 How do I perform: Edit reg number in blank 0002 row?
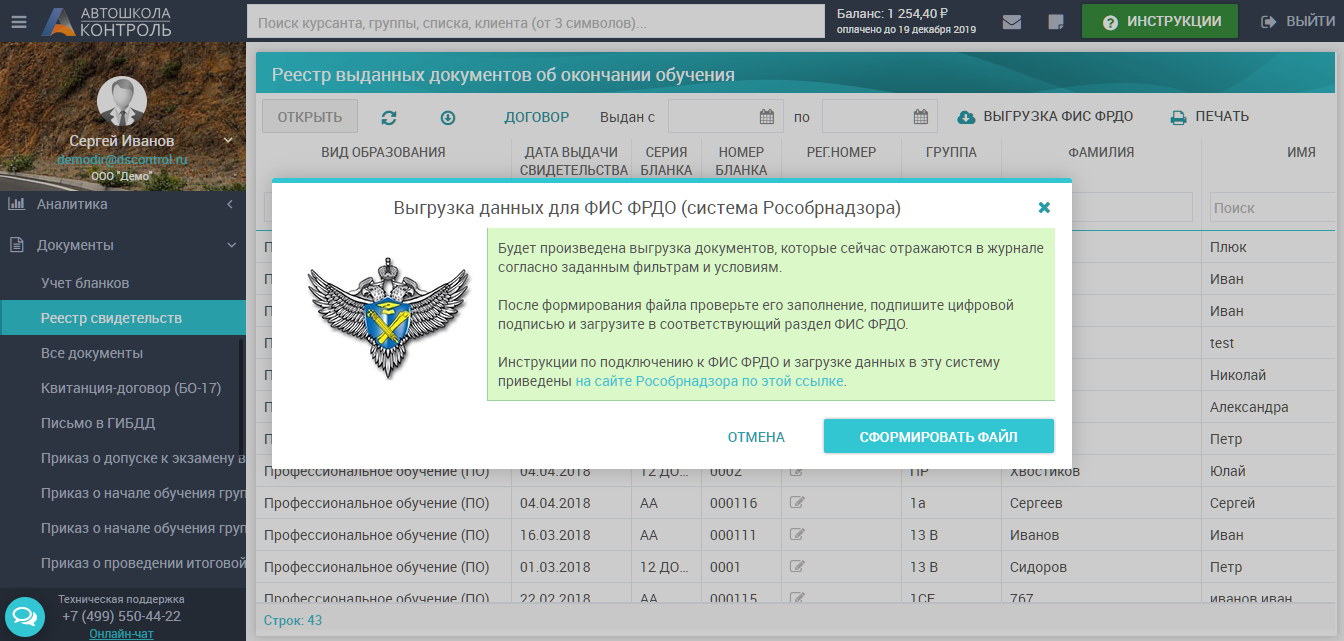(x=797, y=470)
